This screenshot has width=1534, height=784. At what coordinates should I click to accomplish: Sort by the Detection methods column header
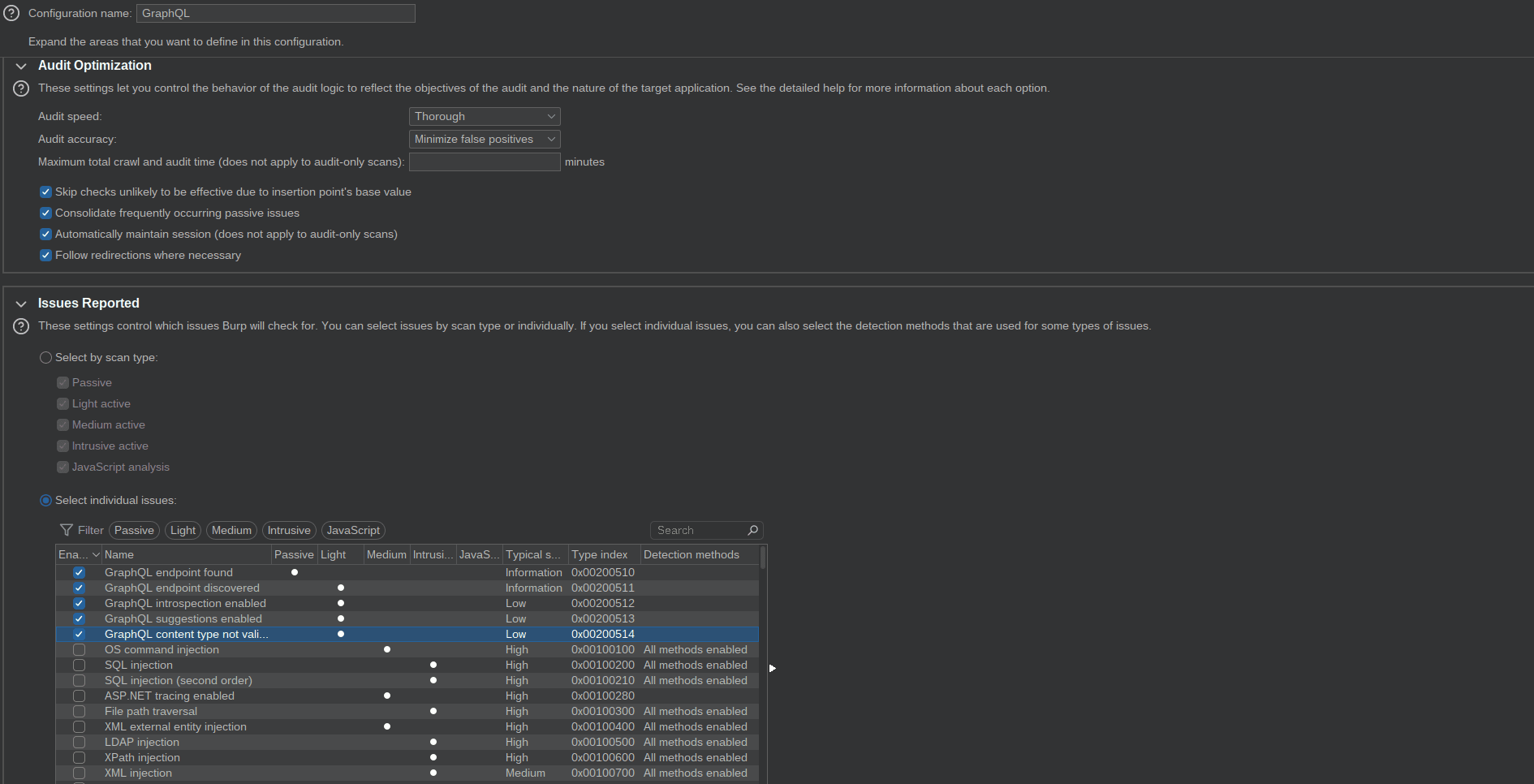point(700,555)
